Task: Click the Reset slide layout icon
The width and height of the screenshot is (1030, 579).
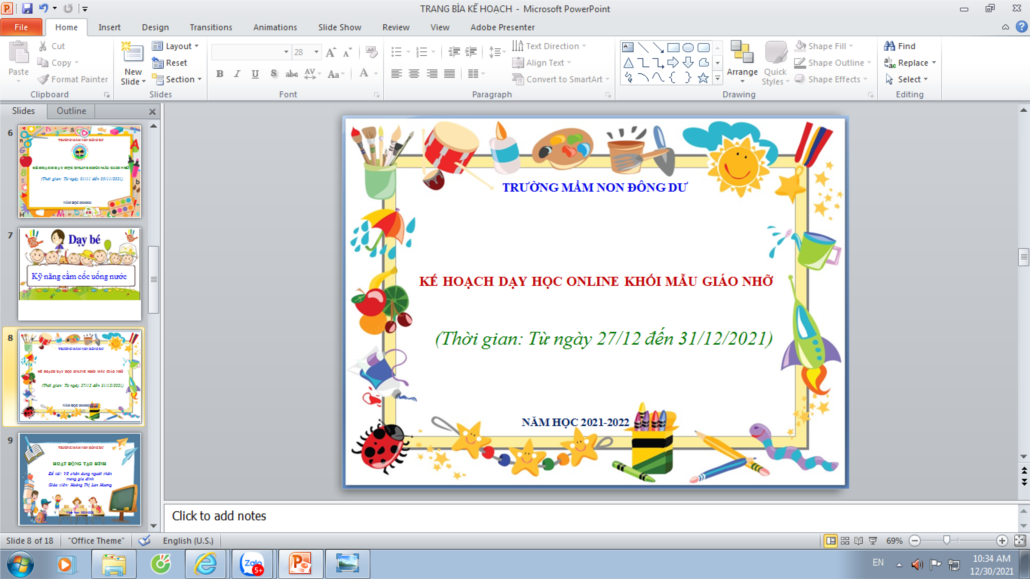Action: [x=158, y=63]
